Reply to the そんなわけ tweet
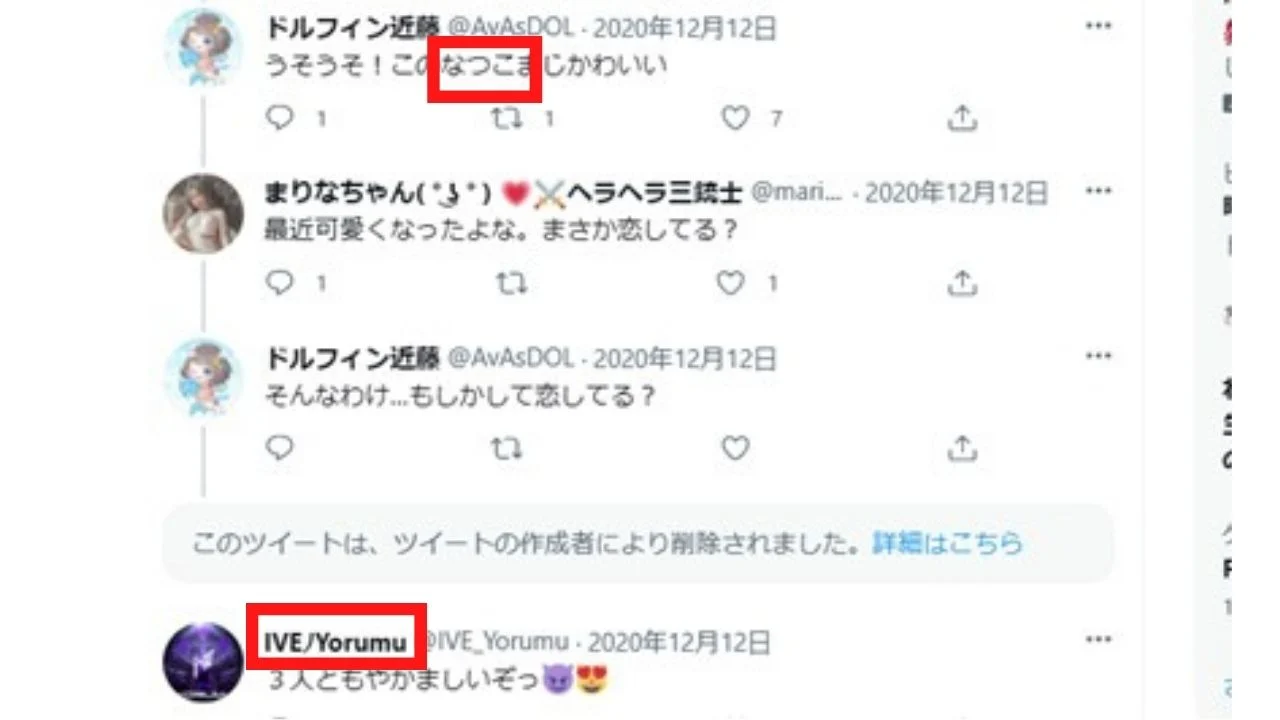The height and width of the screenshot is (720, 1280). [x=280, y=447]
